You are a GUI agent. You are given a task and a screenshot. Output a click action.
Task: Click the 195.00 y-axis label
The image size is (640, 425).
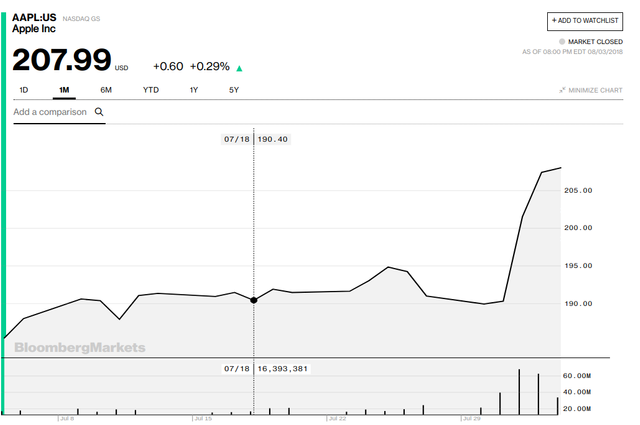click(x=578, y=266)
